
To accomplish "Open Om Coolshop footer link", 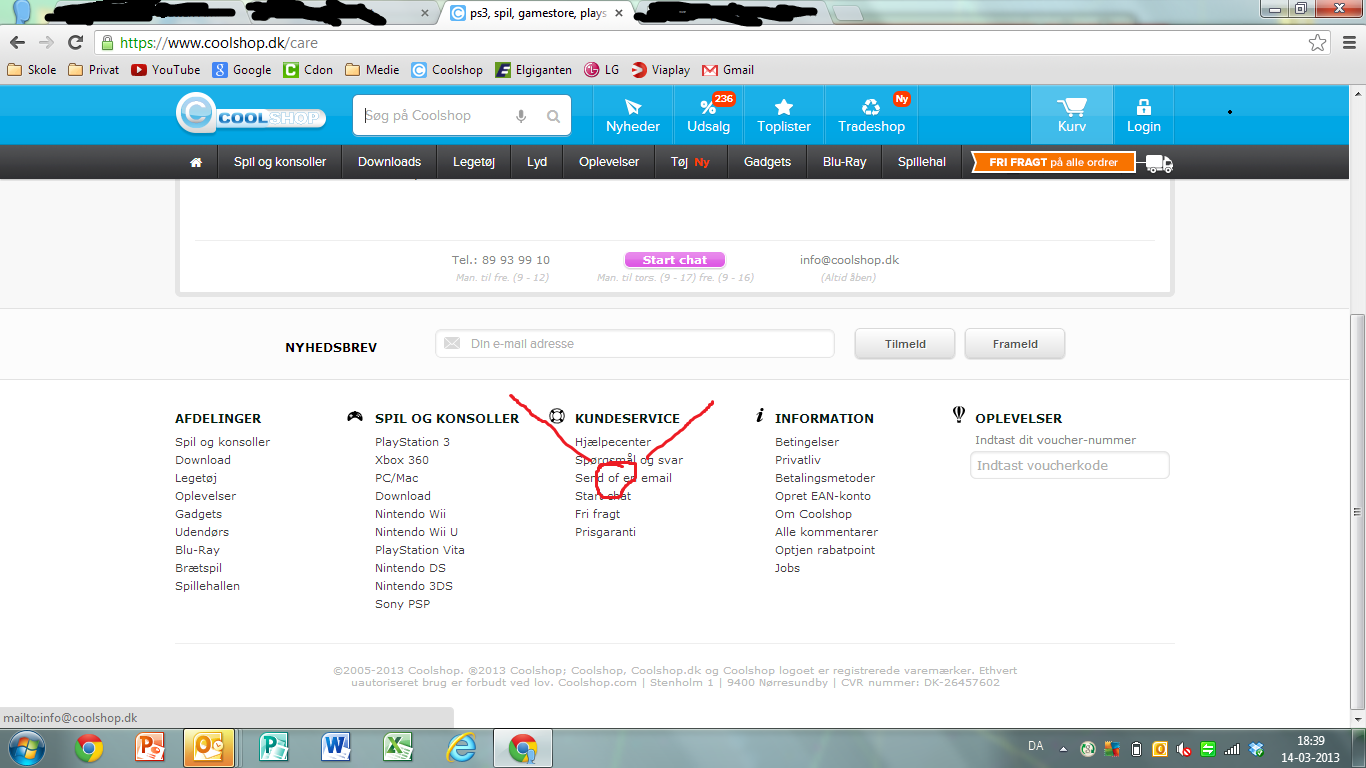I will click(x=813, y=514).
